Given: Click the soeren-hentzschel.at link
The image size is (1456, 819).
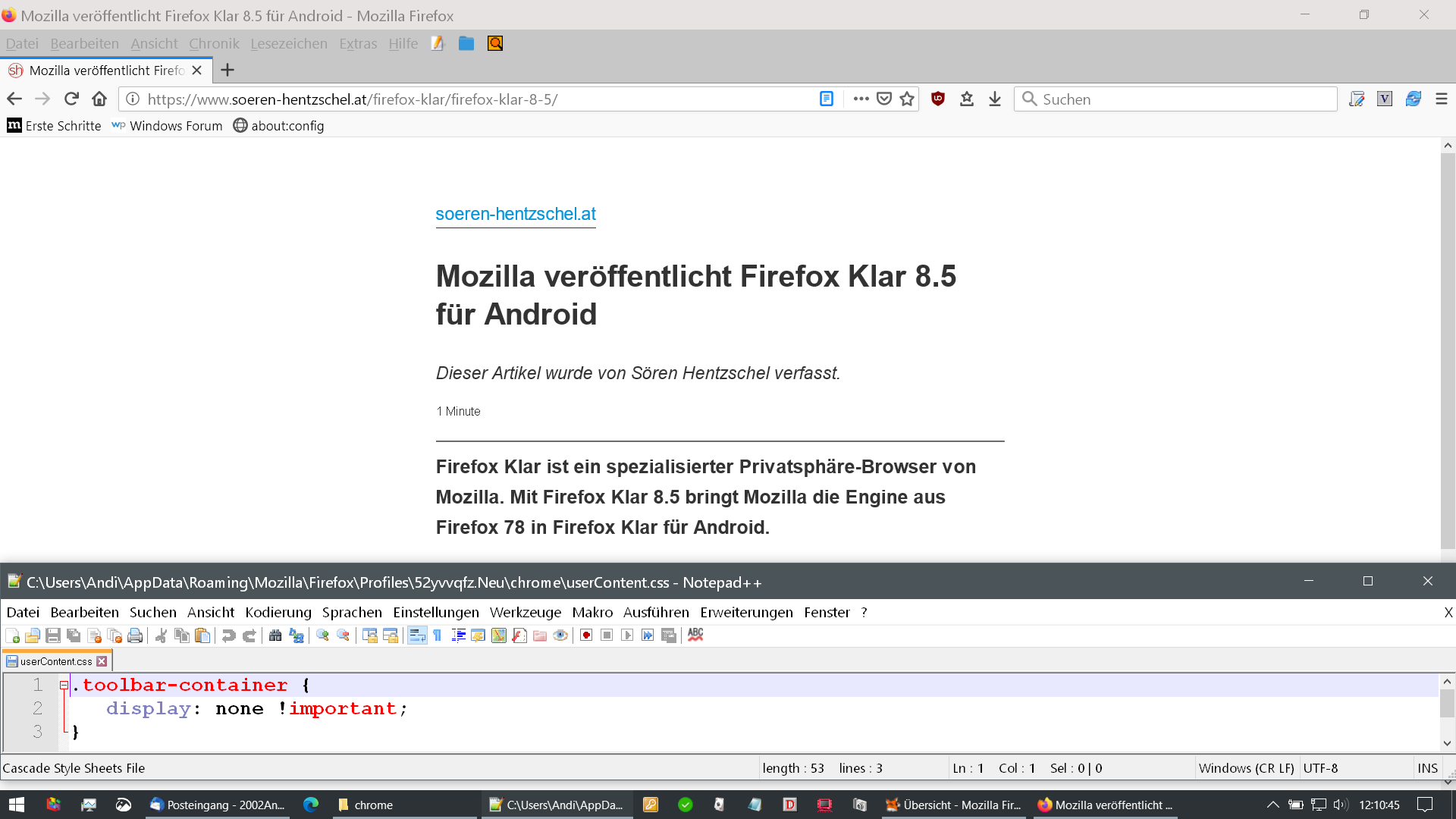Looking at the screenshot, I should point(516,215).
